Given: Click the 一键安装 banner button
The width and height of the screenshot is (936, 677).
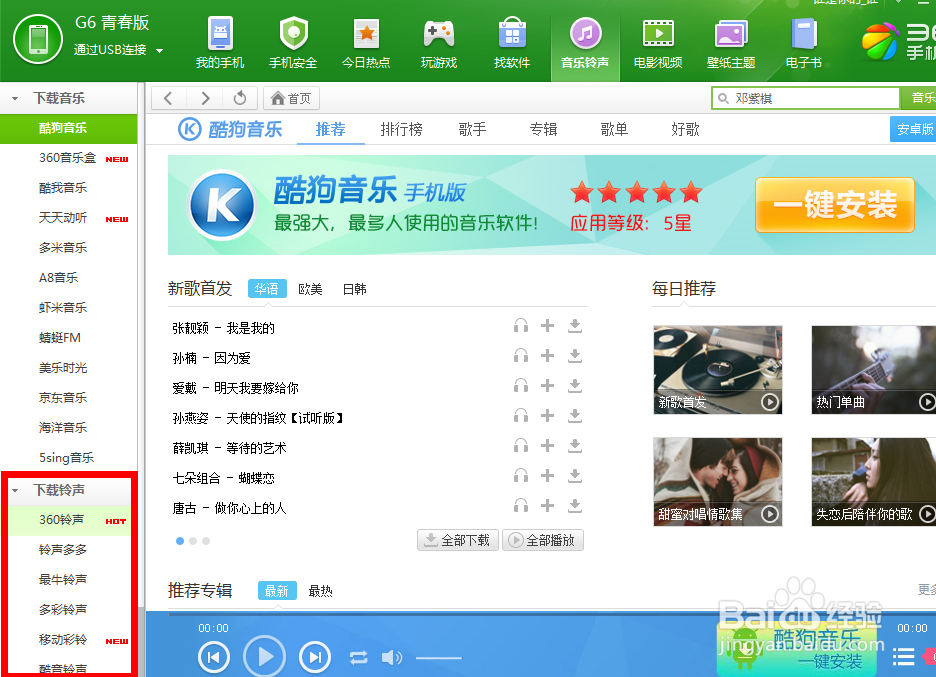Looking at the screenshot, I should coord(835,205).
